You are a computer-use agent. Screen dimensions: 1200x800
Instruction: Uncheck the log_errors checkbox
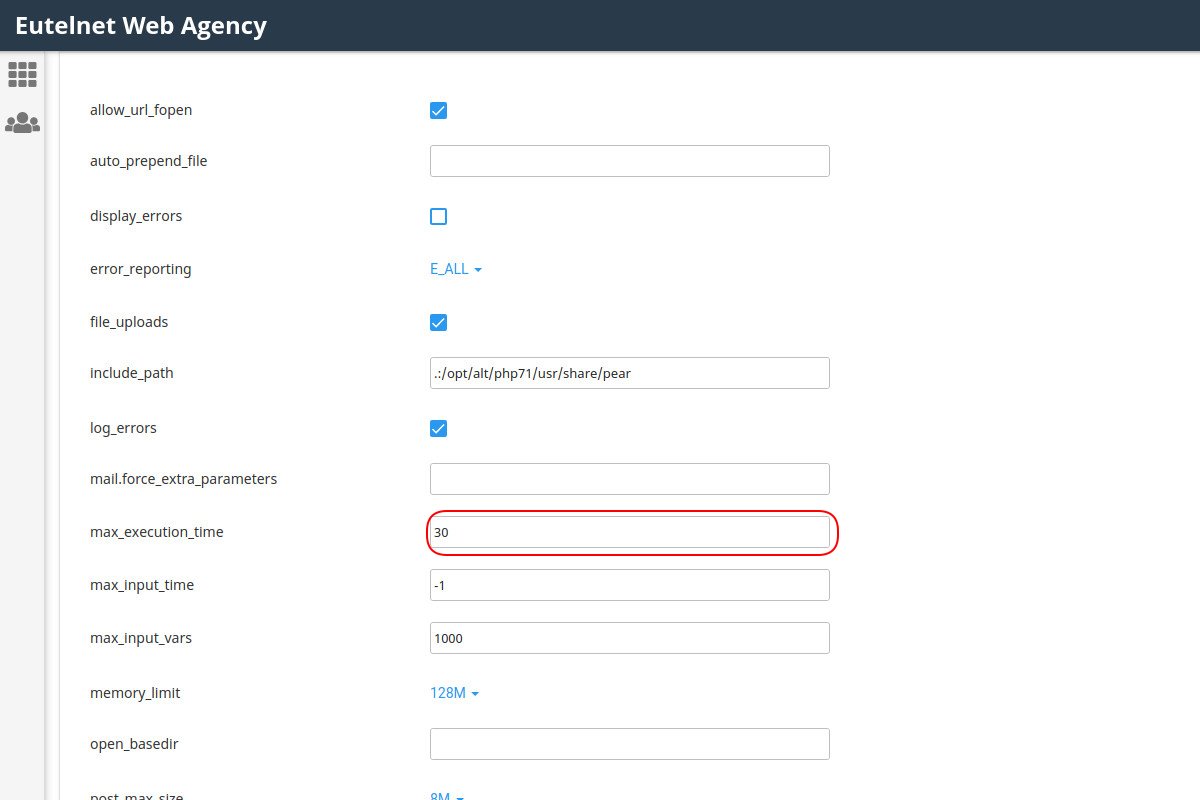coord(438,428)
